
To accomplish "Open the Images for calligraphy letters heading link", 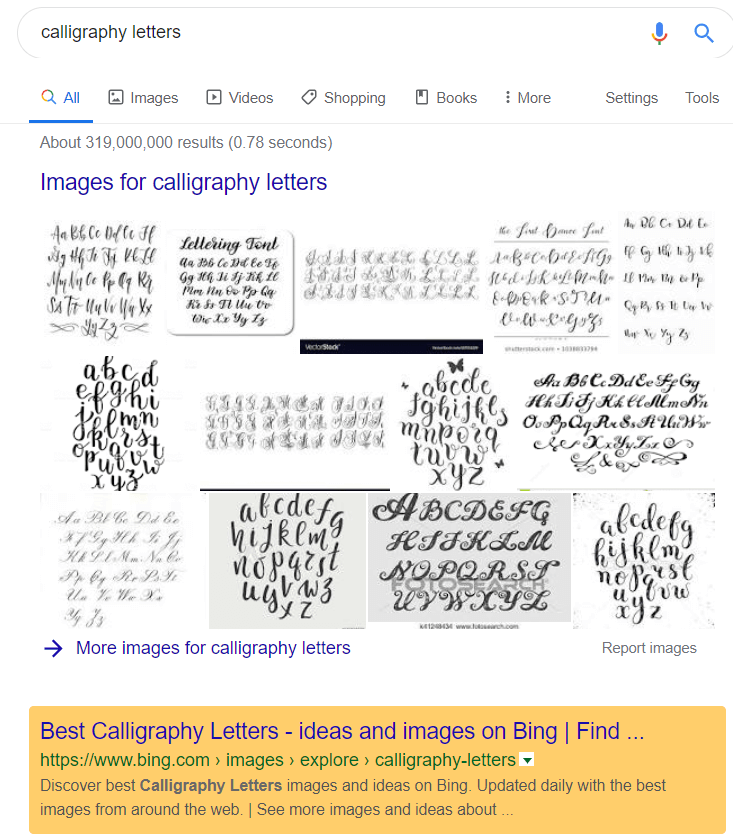I will coord(183,182).
